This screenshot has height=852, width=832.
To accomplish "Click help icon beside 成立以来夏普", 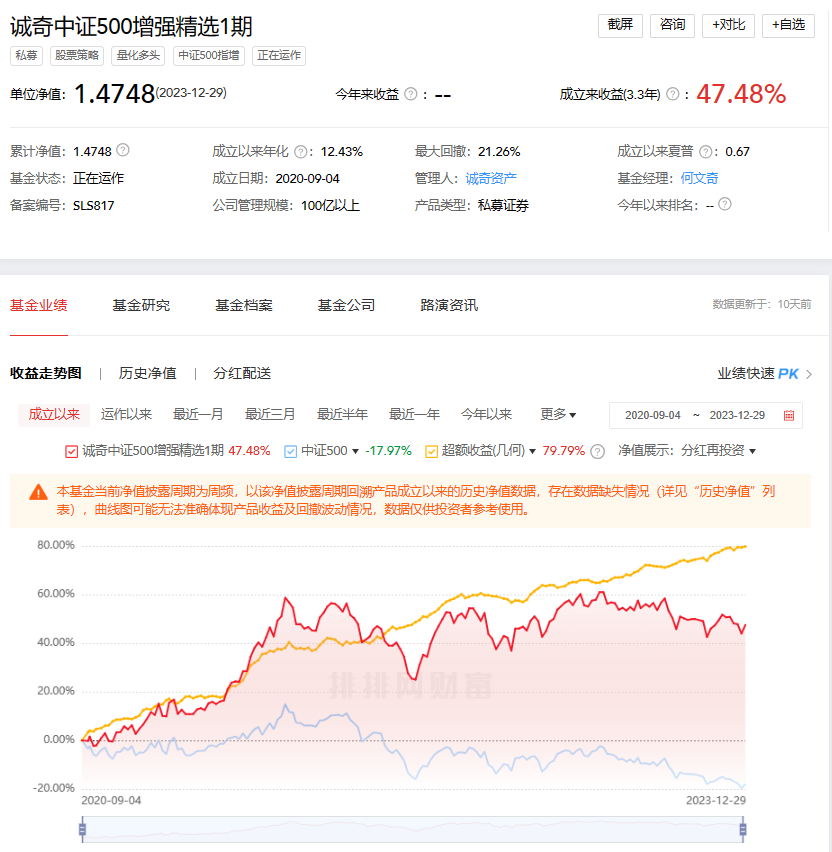I will tap(705, 152).
